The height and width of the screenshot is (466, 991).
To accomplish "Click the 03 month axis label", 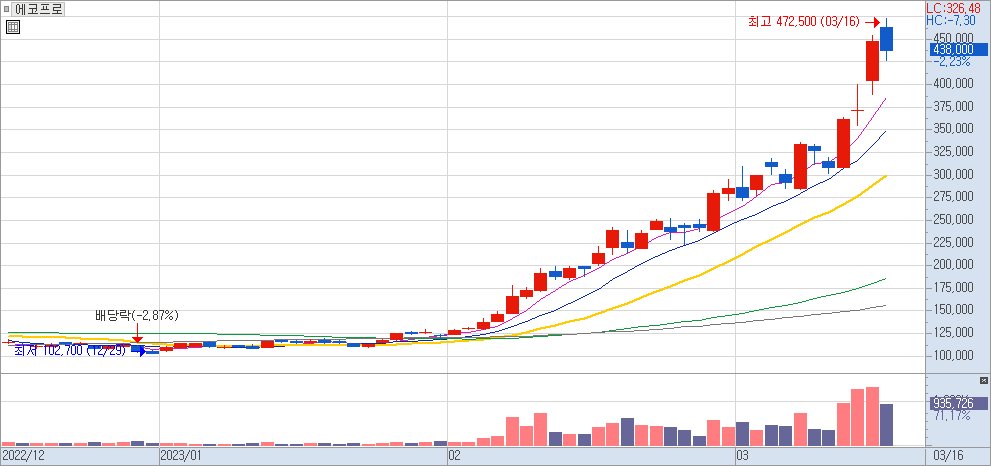I will click(742, 455).
